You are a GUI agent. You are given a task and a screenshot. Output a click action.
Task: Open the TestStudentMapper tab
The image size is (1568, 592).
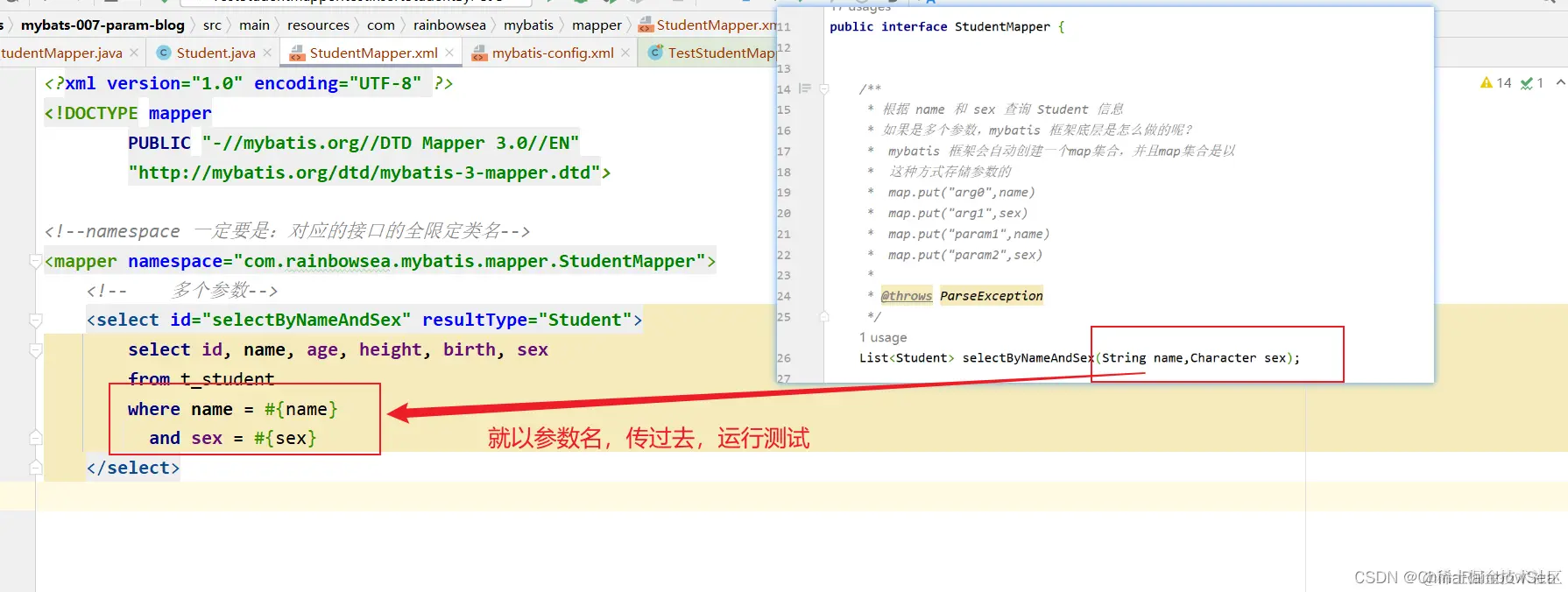pyautogui.click(x=721, y=53)
